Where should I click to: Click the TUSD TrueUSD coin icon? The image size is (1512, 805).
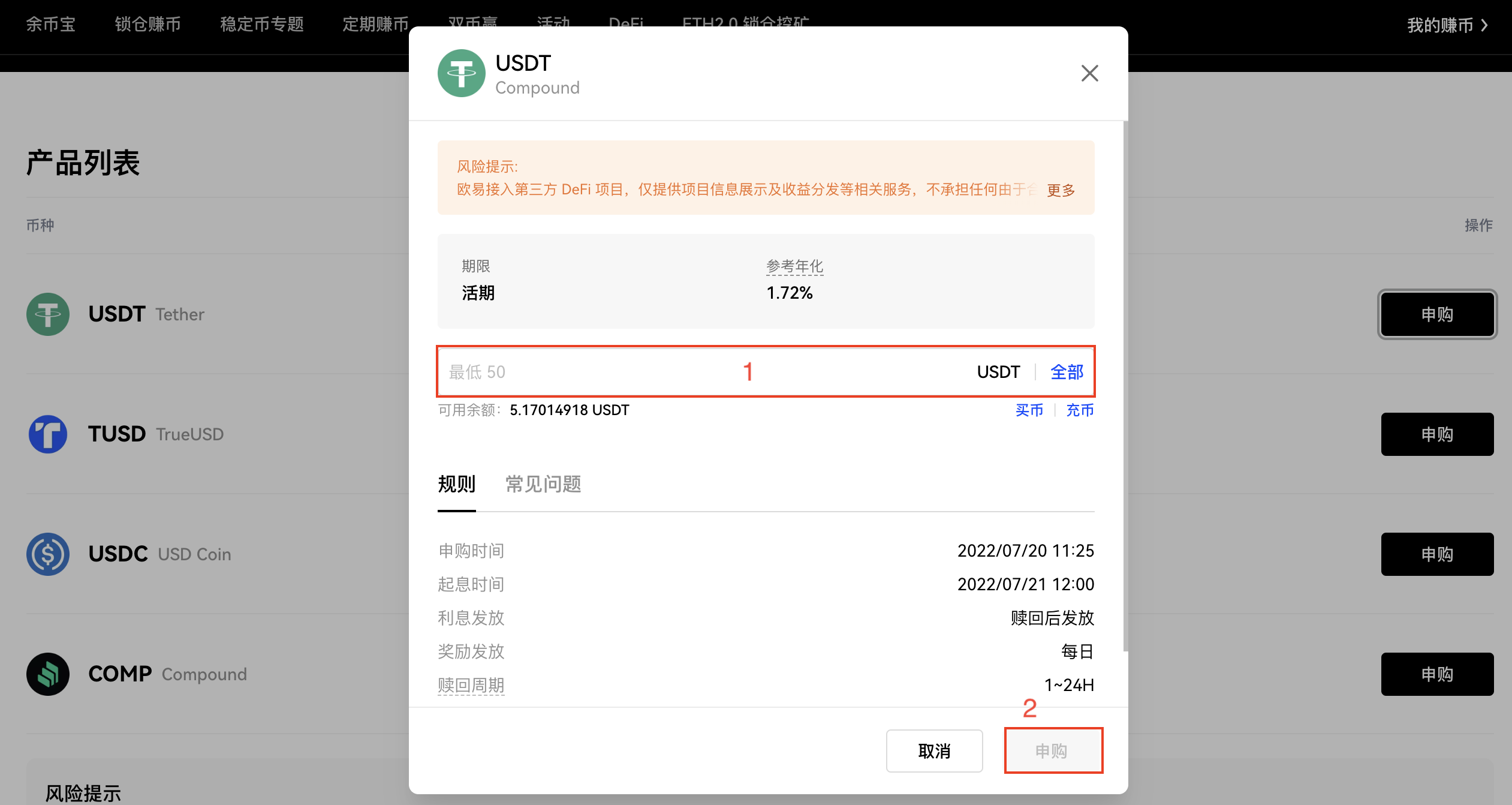tap(48, 434)
